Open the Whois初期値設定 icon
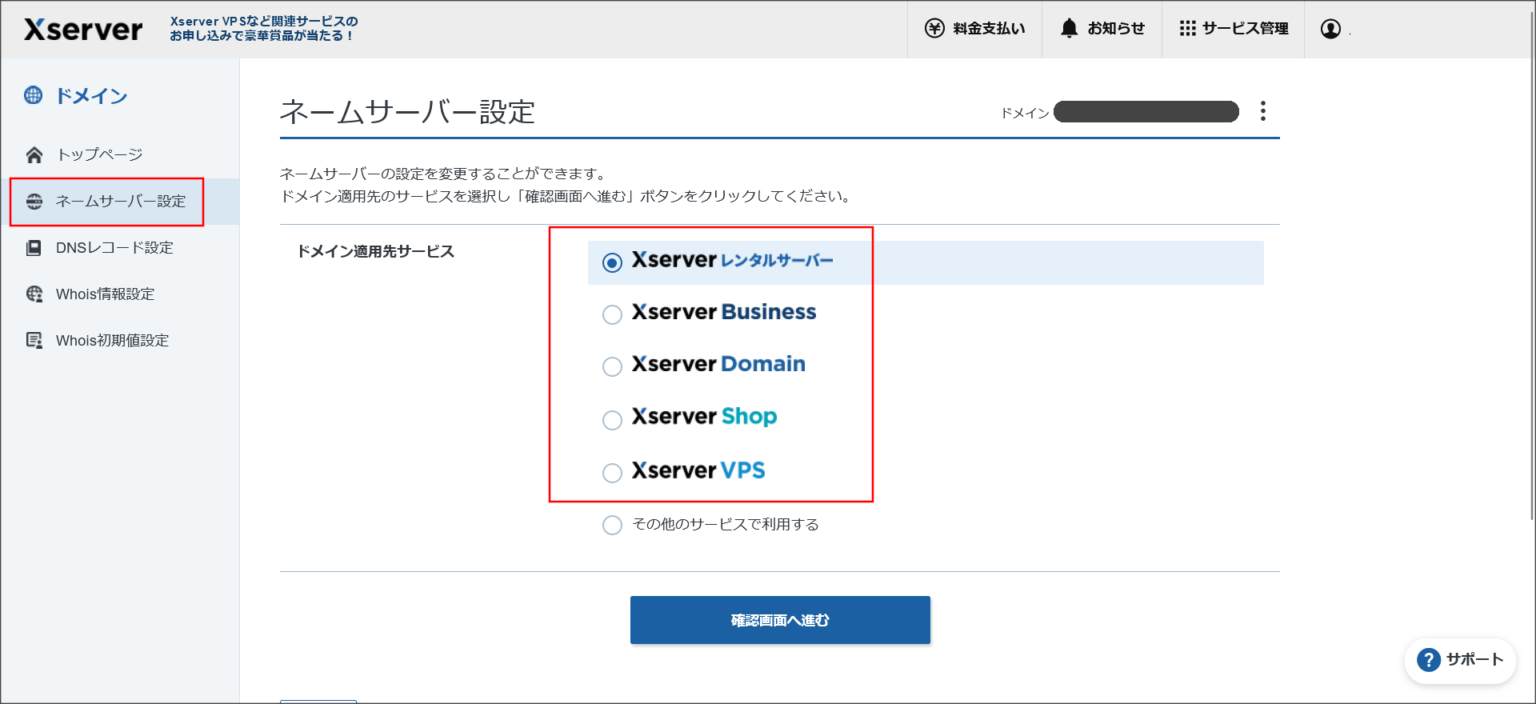This screenshot has width=1536, height=704. [x=35, y=340]
